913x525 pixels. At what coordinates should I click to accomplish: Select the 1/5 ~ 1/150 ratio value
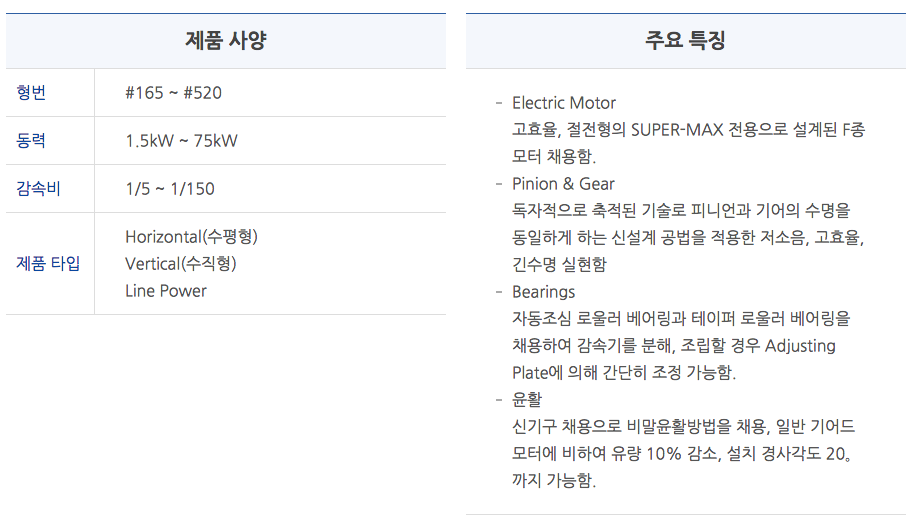pyautogui.click(x=169, y=189)
